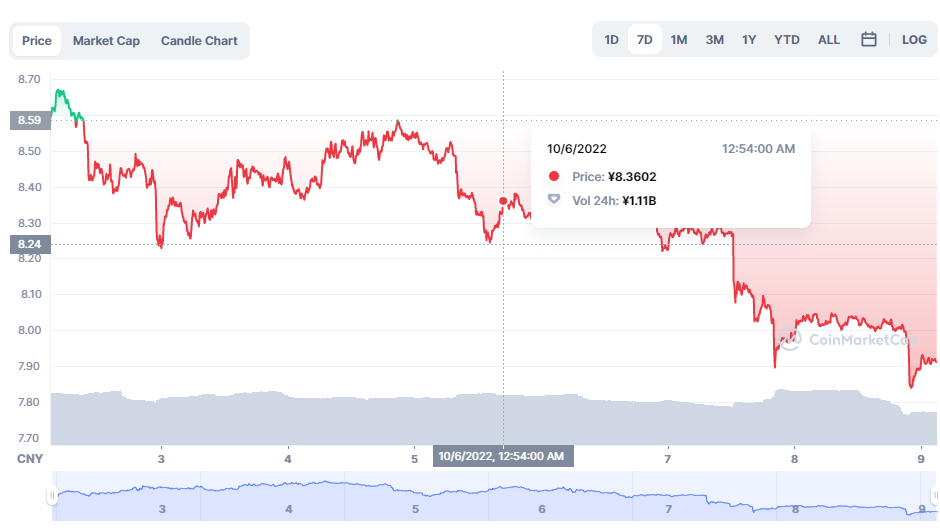Switch to the Market Cap tab
Image resolution: width=940 pixels, height=532 pixels.
coord(106,41)
